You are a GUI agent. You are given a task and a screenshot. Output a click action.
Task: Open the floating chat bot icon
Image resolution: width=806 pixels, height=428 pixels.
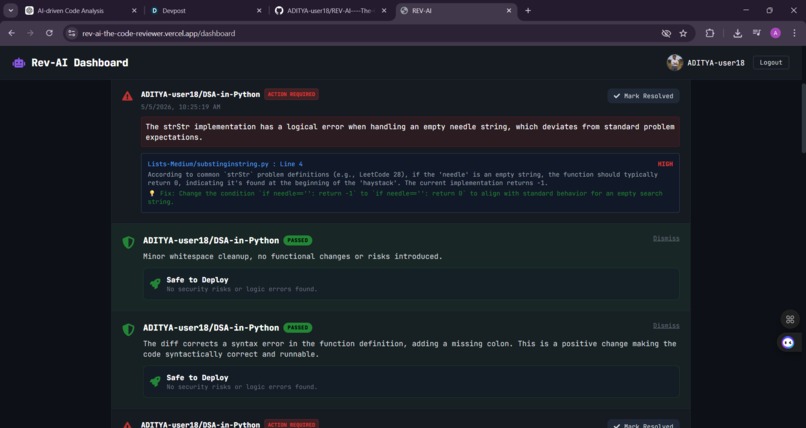788,342
